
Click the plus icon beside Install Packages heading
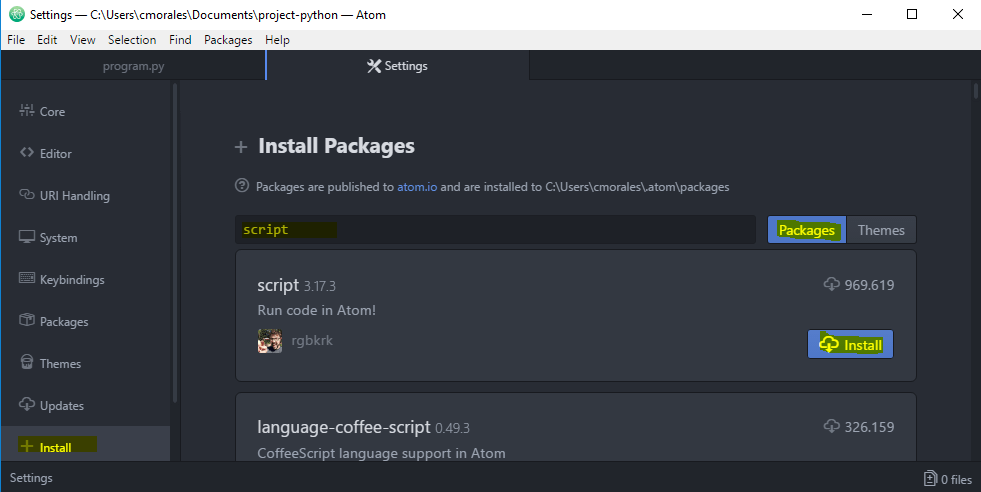click(241, 147)
